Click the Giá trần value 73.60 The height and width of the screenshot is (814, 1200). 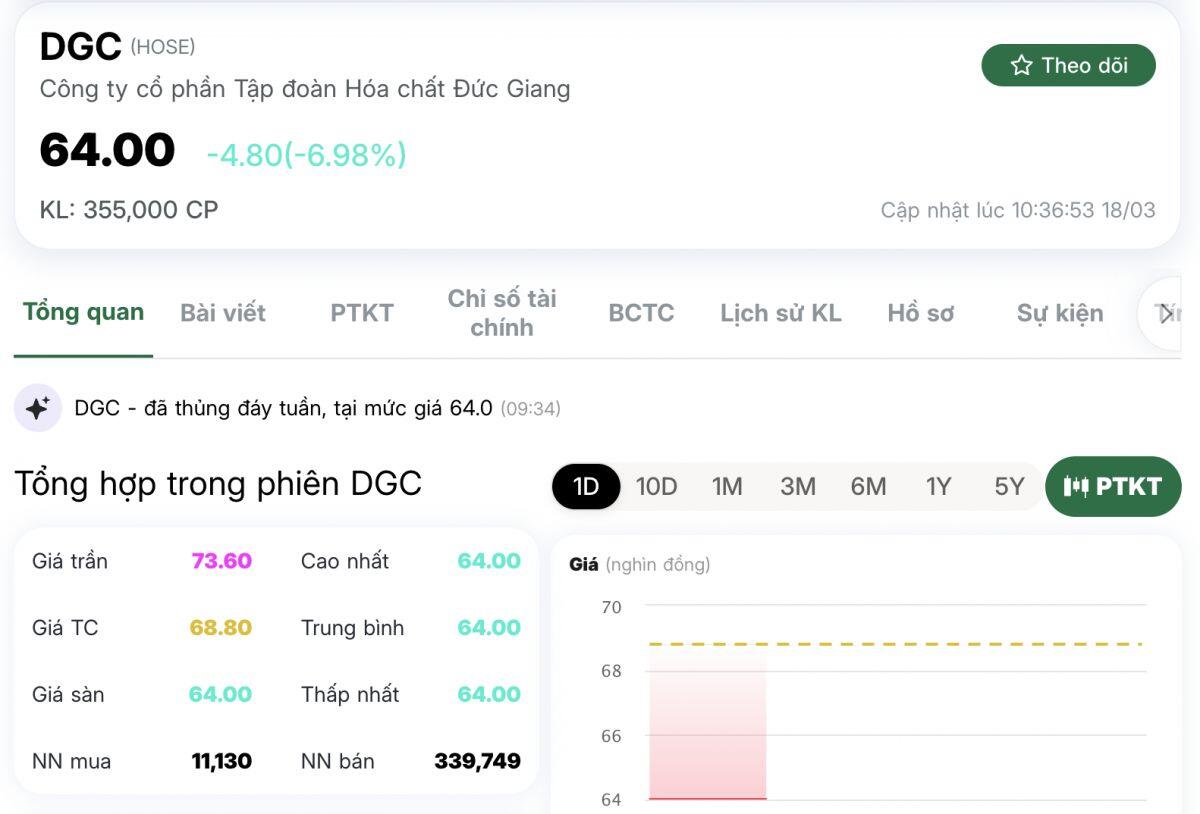[221, 561]
